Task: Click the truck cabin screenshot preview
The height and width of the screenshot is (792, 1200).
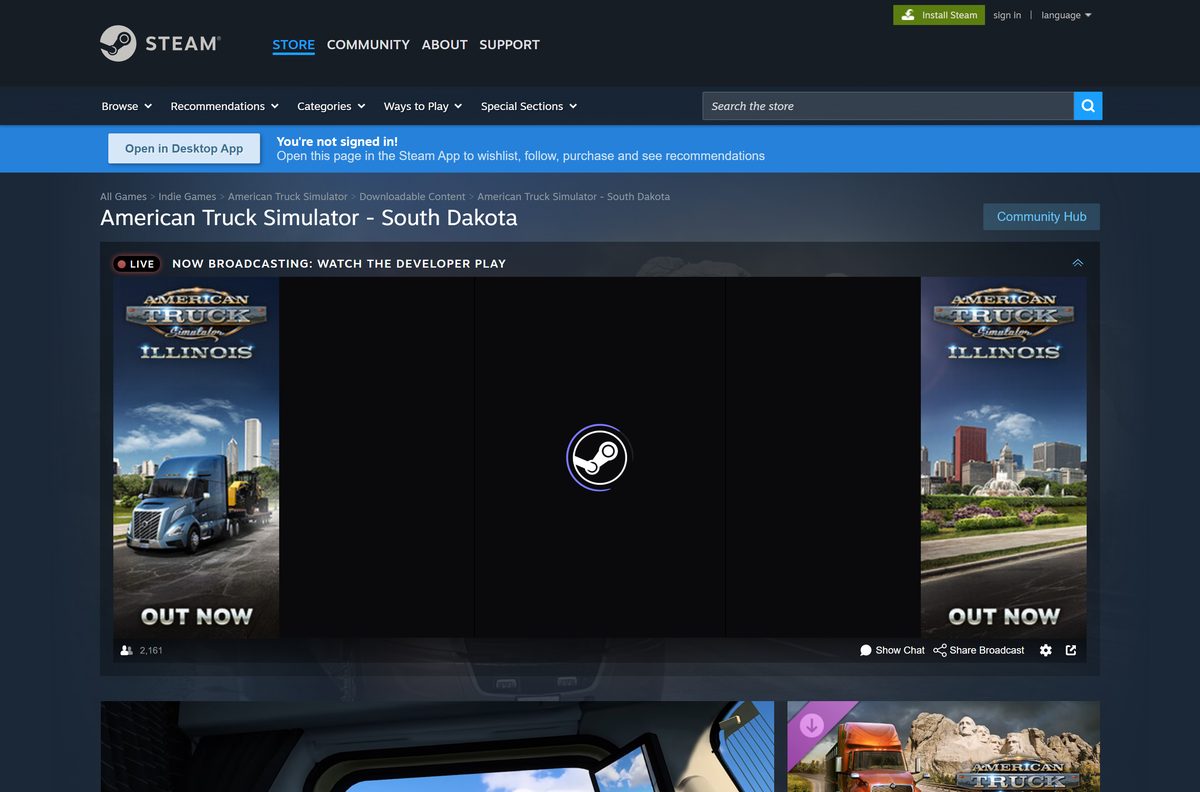Action: (x=437, y=746)
